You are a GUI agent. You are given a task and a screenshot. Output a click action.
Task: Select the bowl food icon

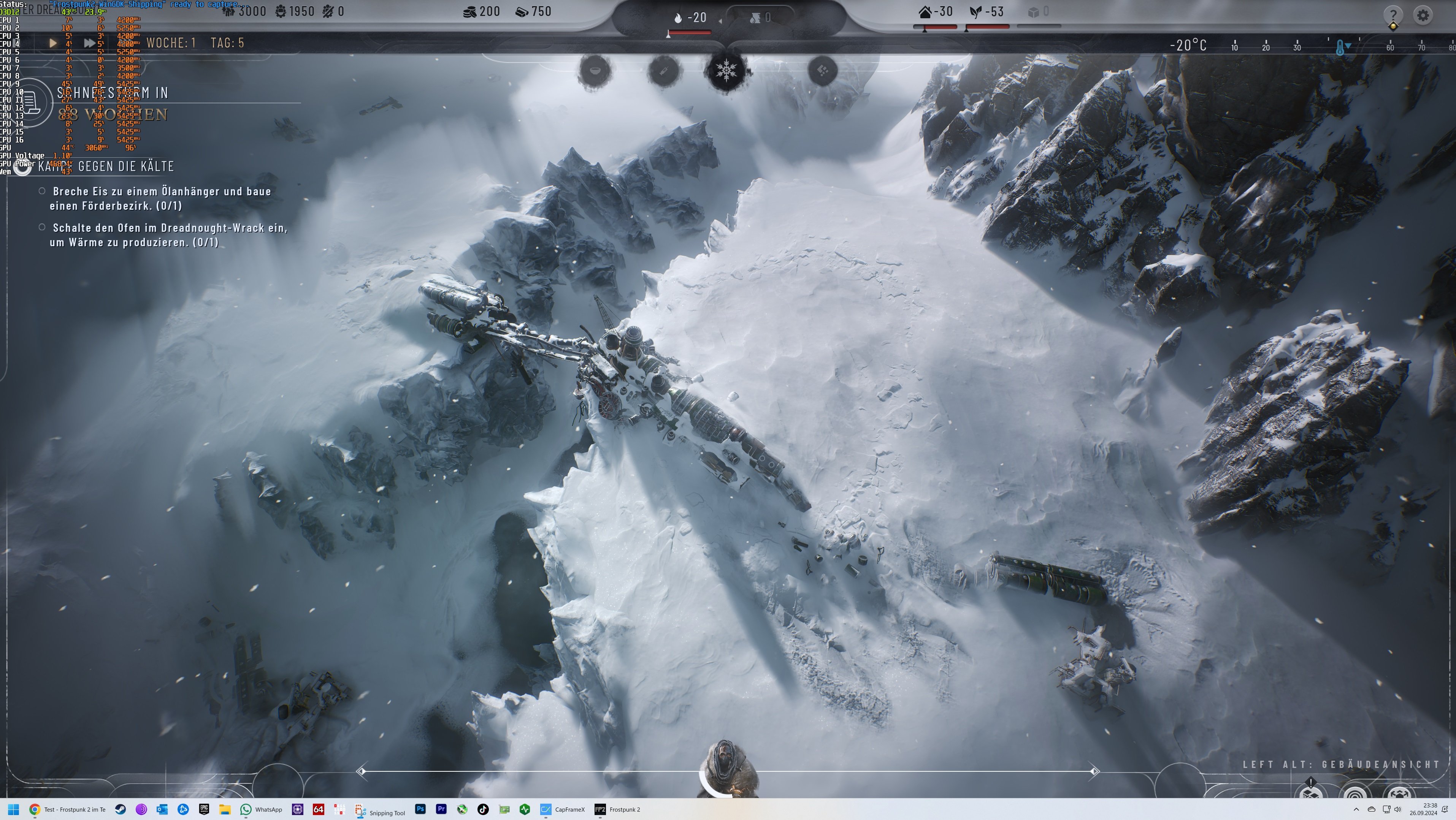point(595,71)
